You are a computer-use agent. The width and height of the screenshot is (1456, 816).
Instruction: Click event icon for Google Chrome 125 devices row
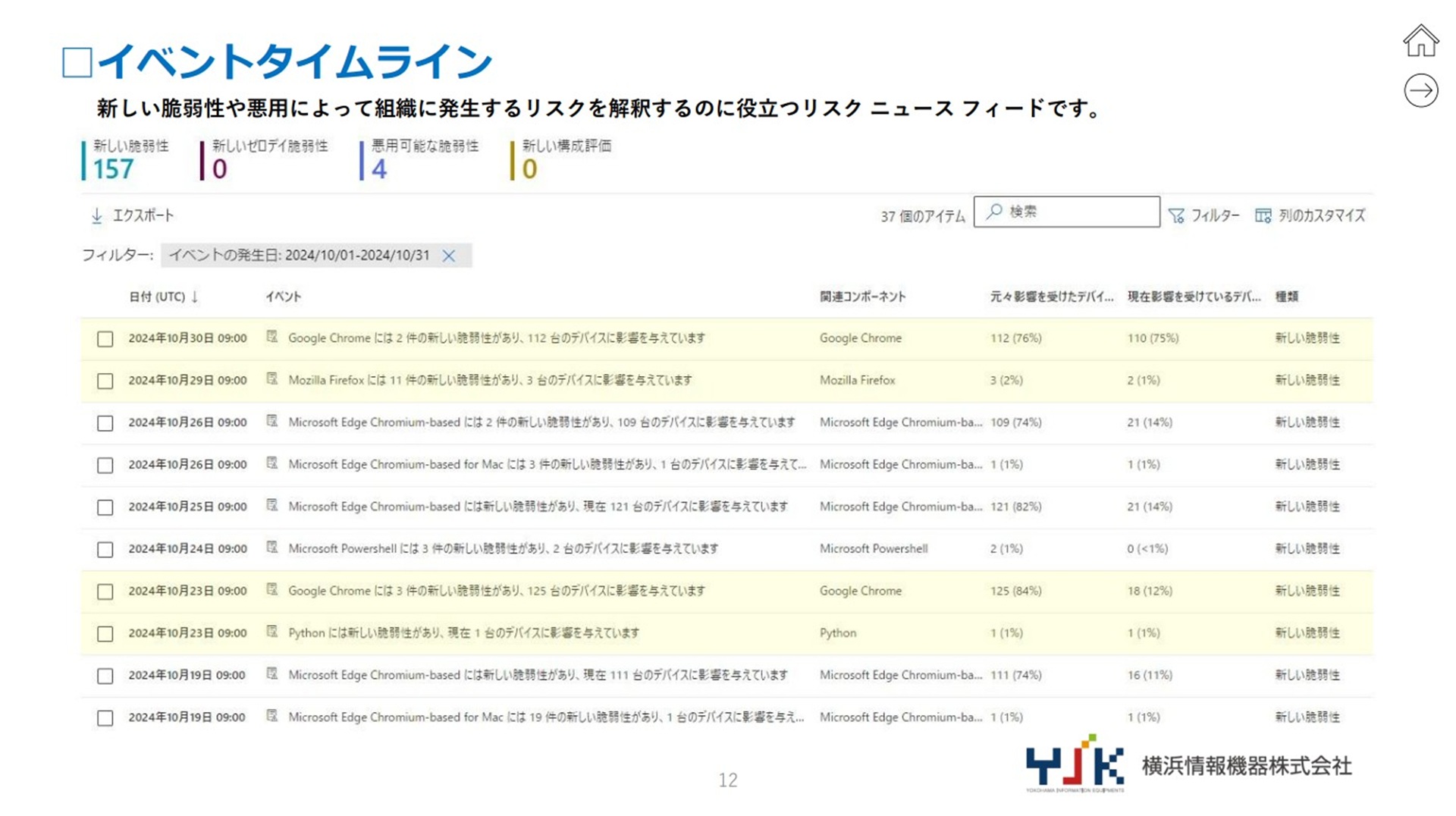pyautogui.click(x=271, y=589)
